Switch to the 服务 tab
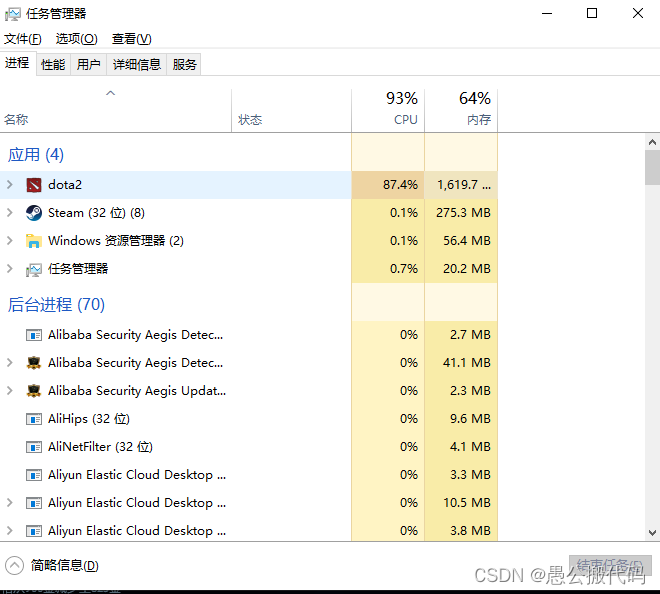Viewport: 660px width, 594px height. 184,64
